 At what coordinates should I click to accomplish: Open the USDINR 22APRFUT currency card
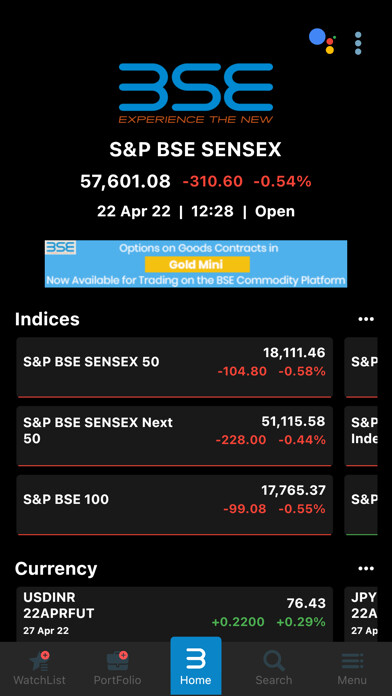174,614
